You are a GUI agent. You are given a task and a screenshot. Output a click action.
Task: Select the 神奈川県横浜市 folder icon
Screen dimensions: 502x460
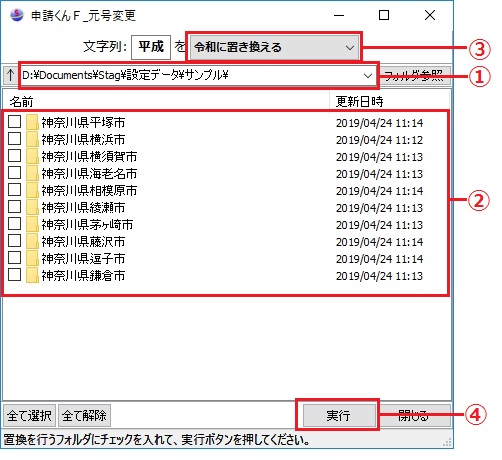point(32,139)
